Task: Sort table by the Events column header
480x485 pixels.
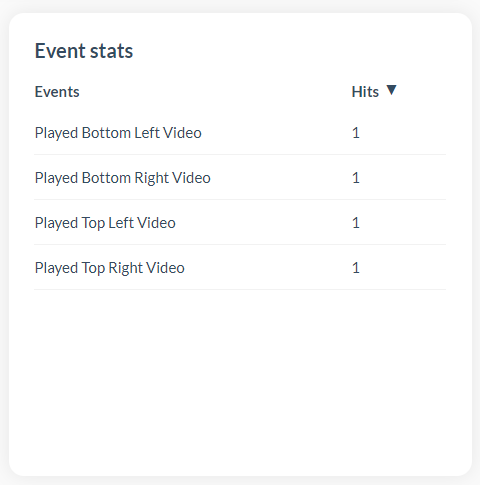Action: (x=57, y=92)
